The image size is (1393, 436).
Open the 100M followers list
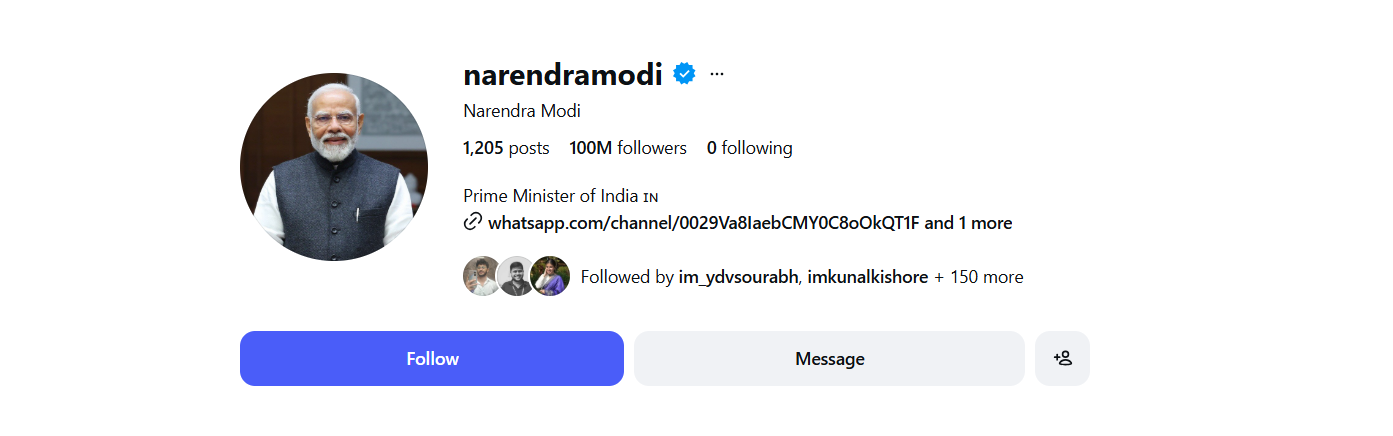tap(628, 148)
